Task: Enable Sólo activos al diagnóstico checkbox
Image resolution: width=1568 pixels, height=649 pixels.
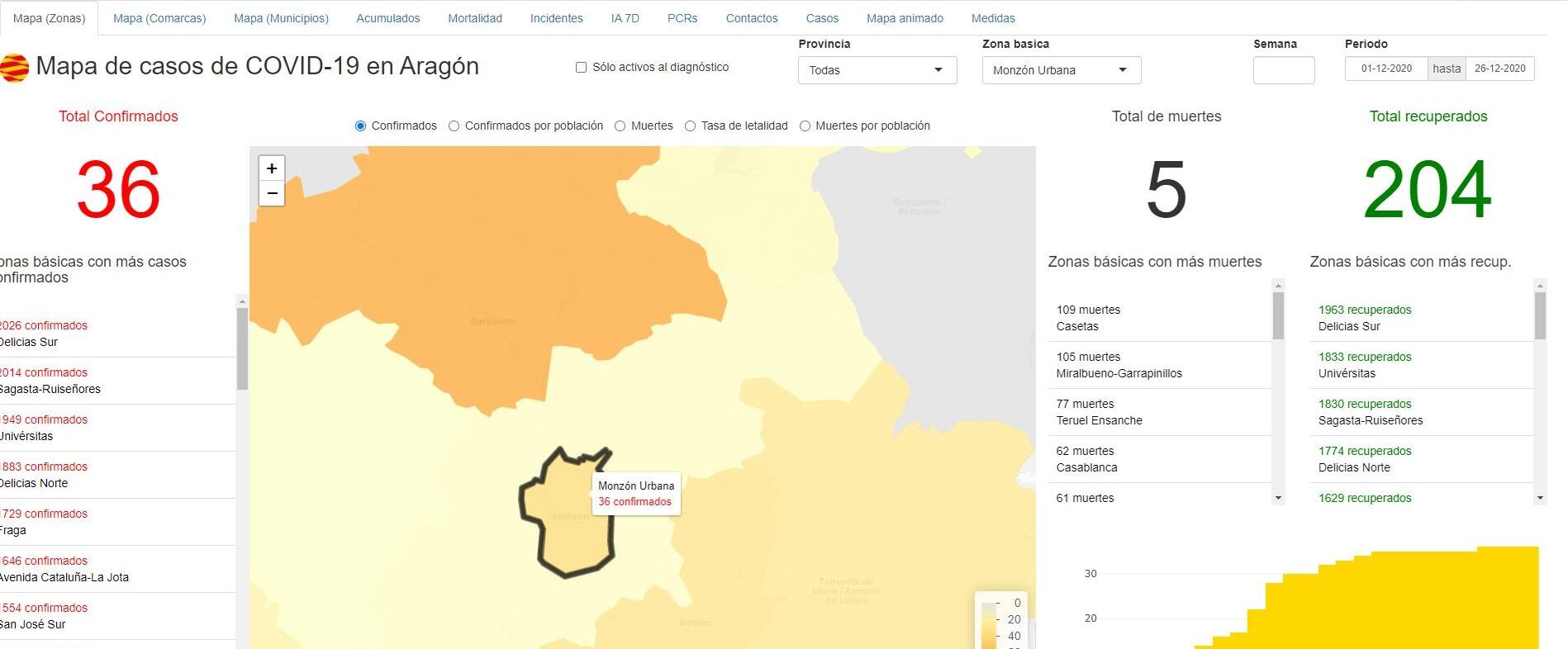Action: click(x=581, y=68)
